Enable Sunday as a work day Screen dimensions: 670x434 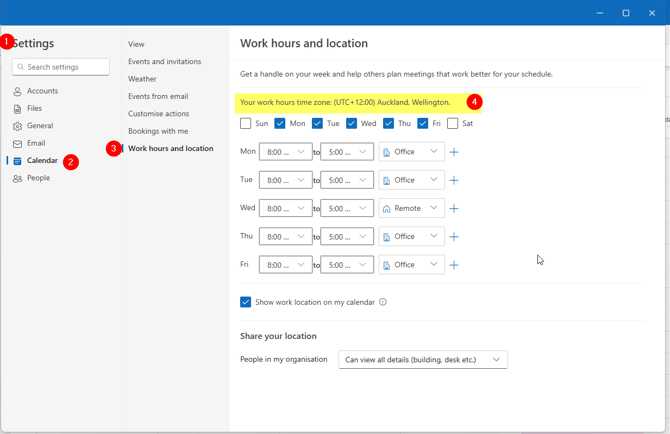pyautogui.click(x=246, y=124)
